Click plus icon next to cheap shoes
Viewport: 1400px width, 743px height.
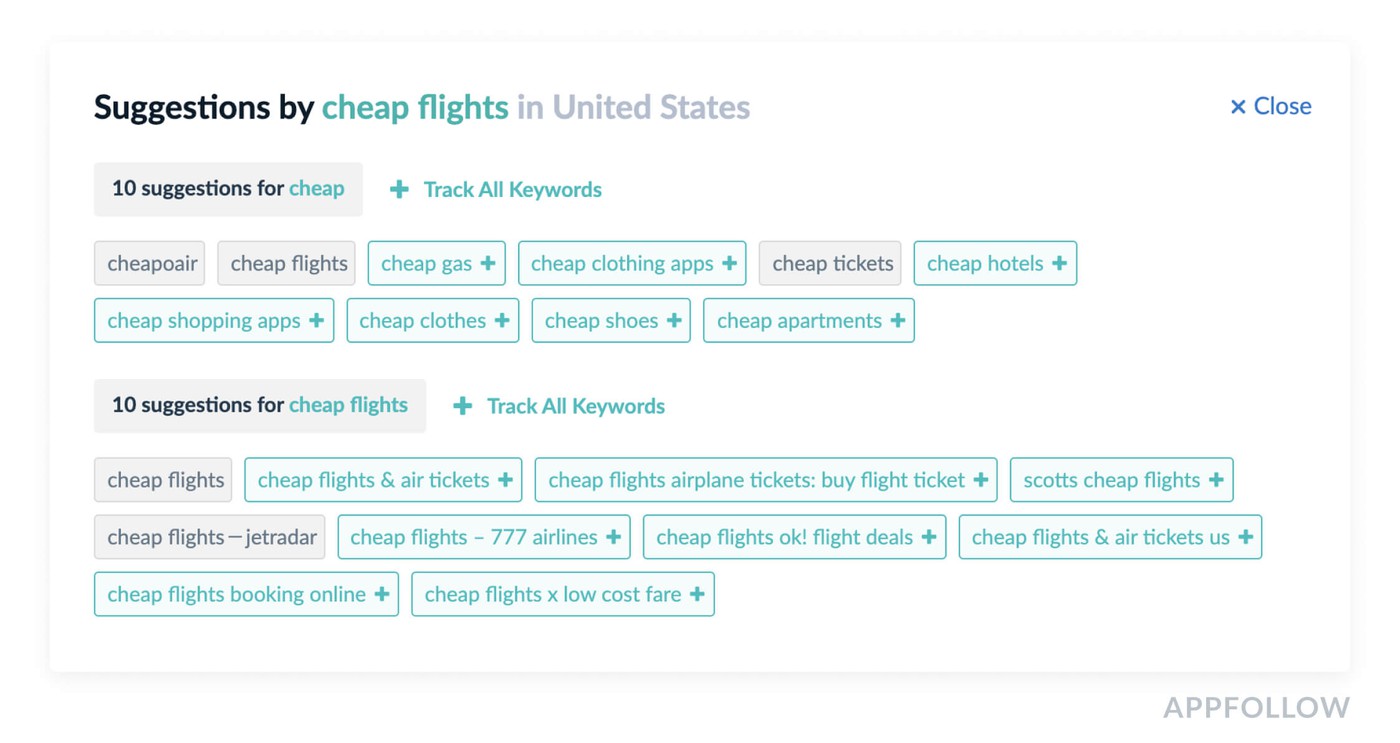[x=674, y=321]
